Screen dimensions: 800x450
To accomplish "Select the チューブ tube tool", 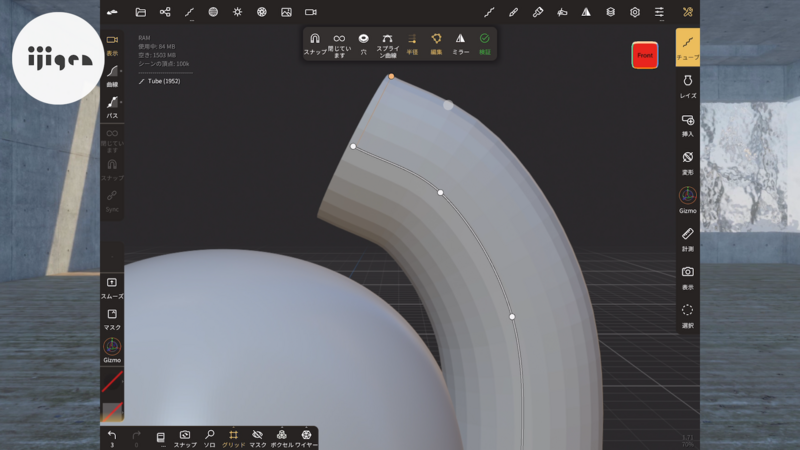I will pyautogui.click(x=688, y=47).
